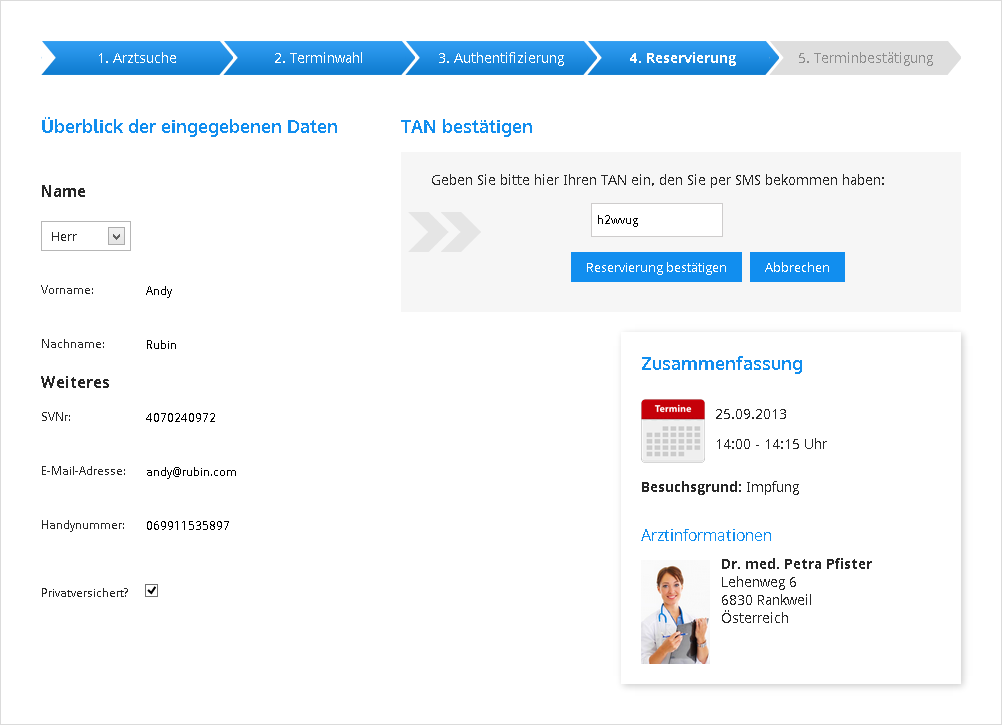1002x725 pixels.
Task: Click the doctor name Dr. med. Petra Pfister
Action: [796, 564]
